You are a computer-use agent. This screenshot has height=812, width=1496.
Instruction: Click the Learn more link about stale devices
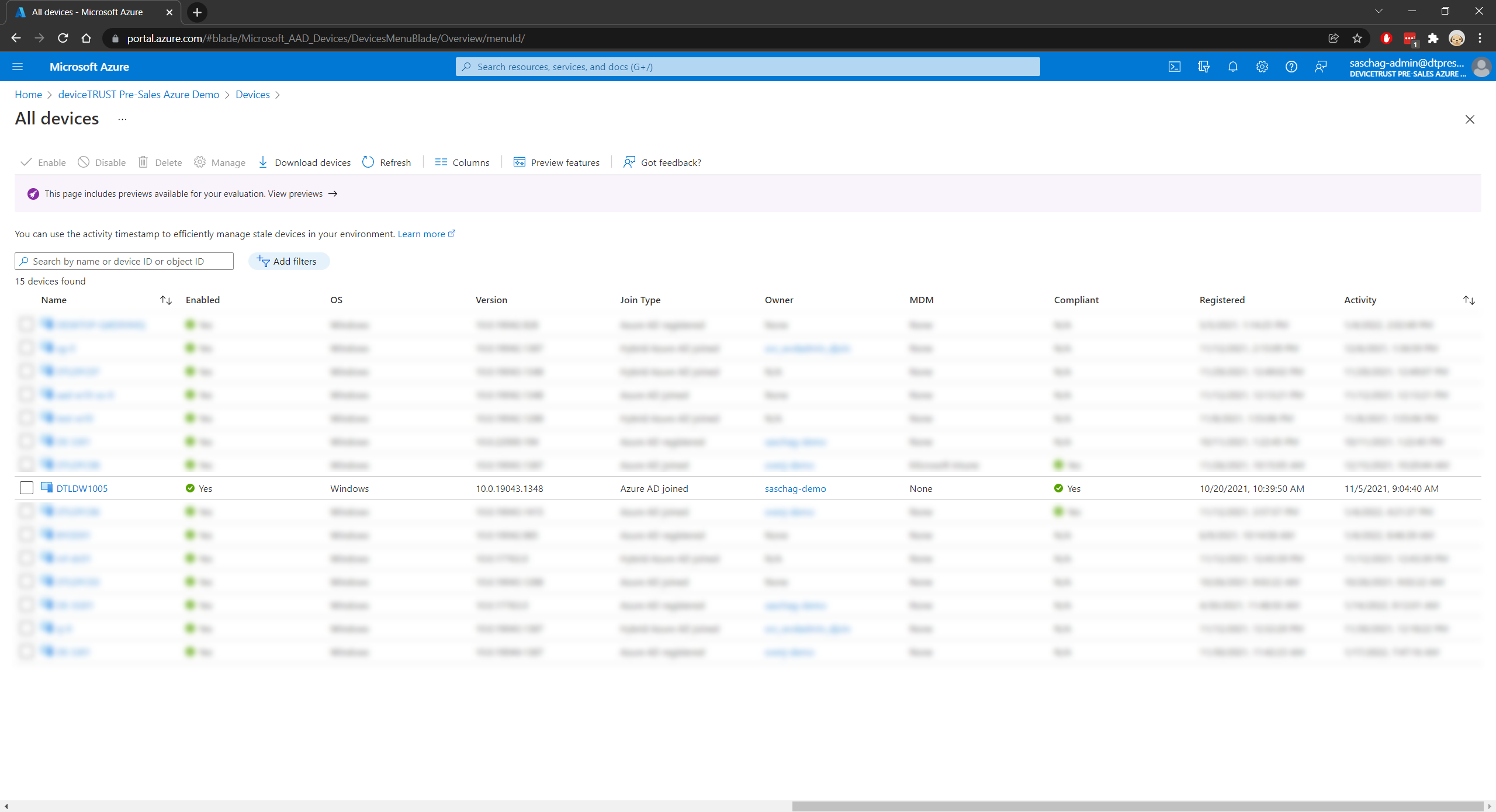(x=421, y=234)
